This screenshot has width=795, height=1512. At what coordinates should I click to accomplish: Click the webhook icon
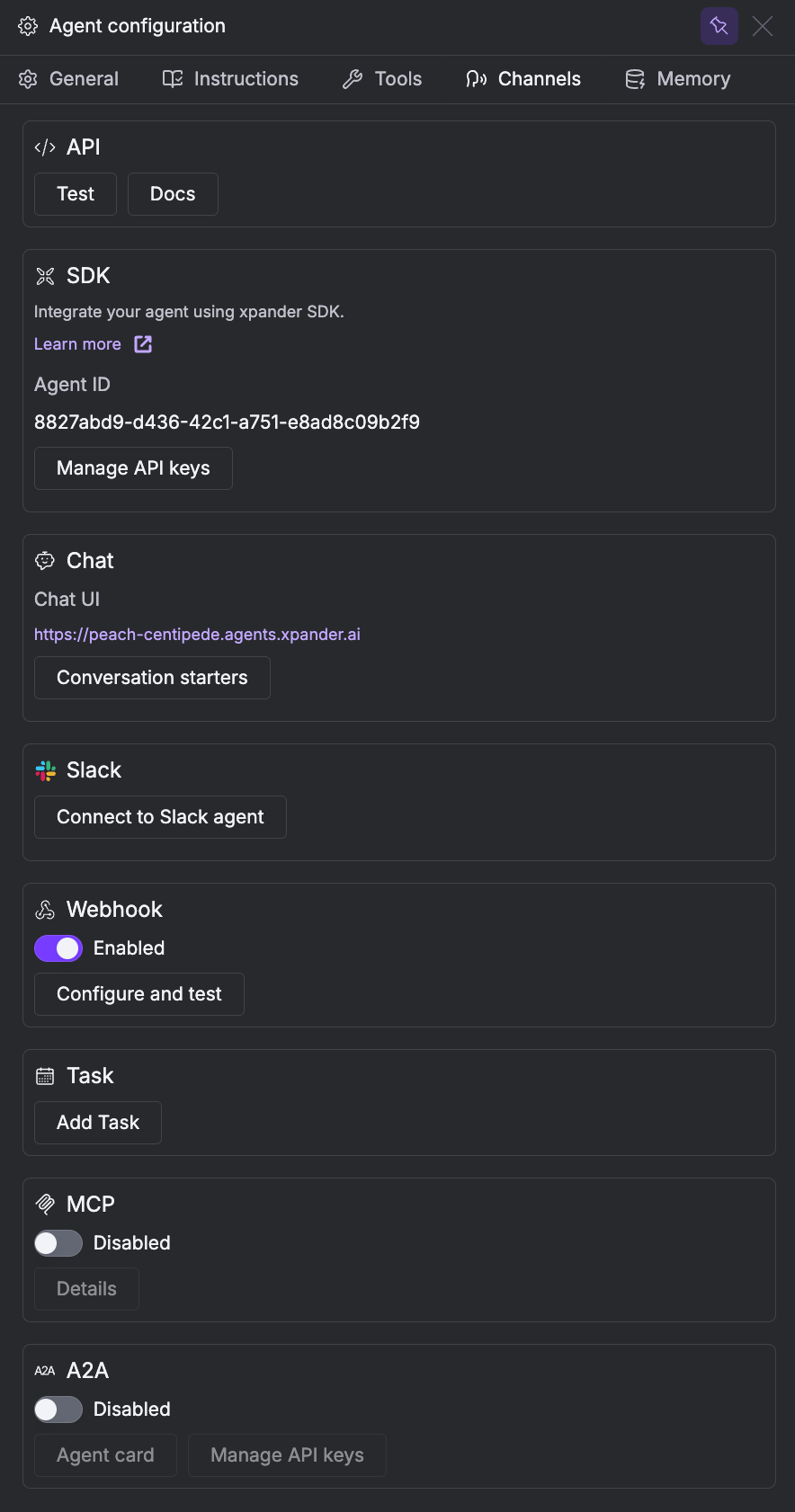click(x=44, y=909)
